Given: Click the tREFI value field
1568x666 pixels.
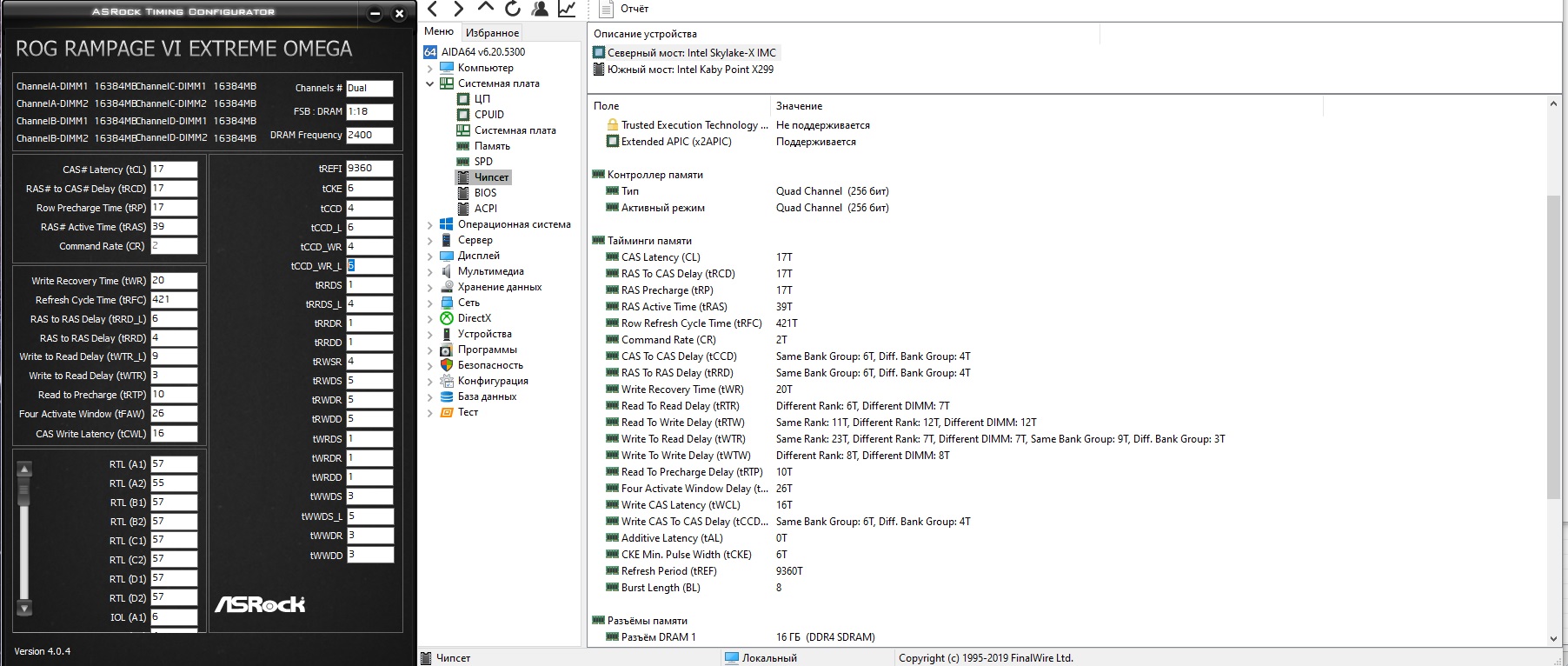Looking at the screenshot, I should [x=369, y=169].
